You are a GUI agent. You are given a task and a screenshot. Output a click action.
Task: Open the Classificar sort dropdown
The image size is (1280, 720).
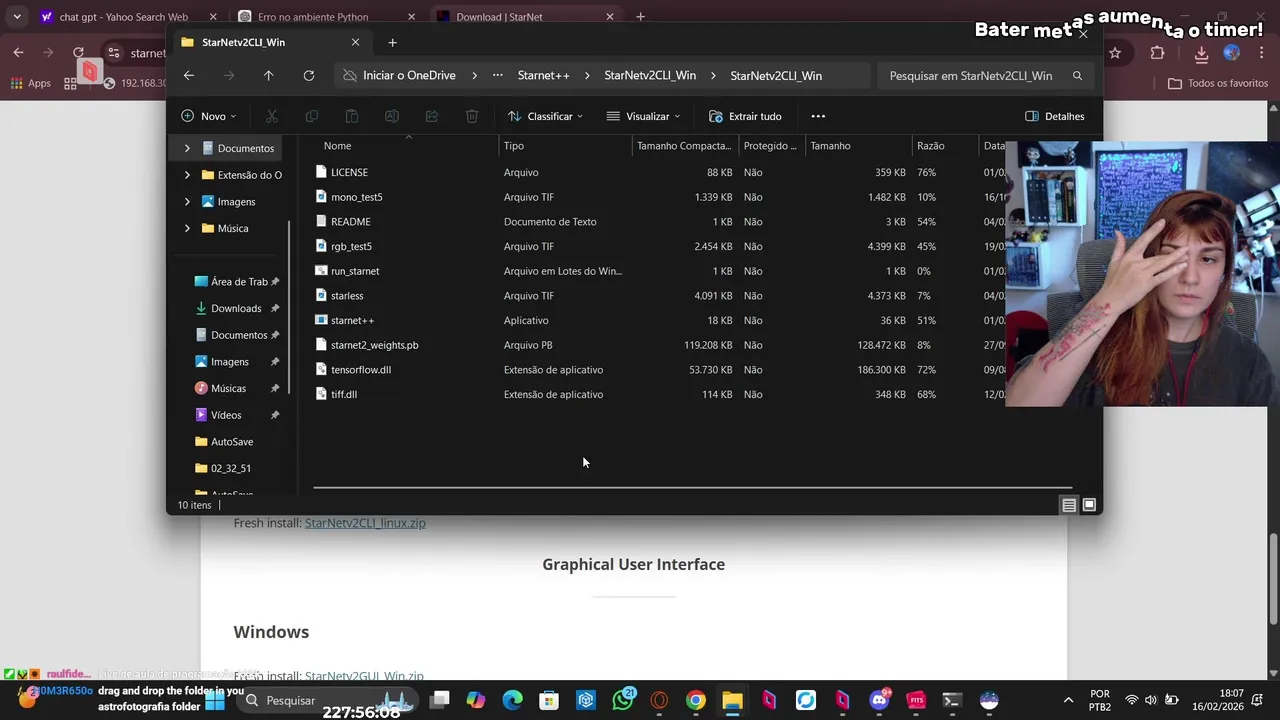[x=545, y=116]
